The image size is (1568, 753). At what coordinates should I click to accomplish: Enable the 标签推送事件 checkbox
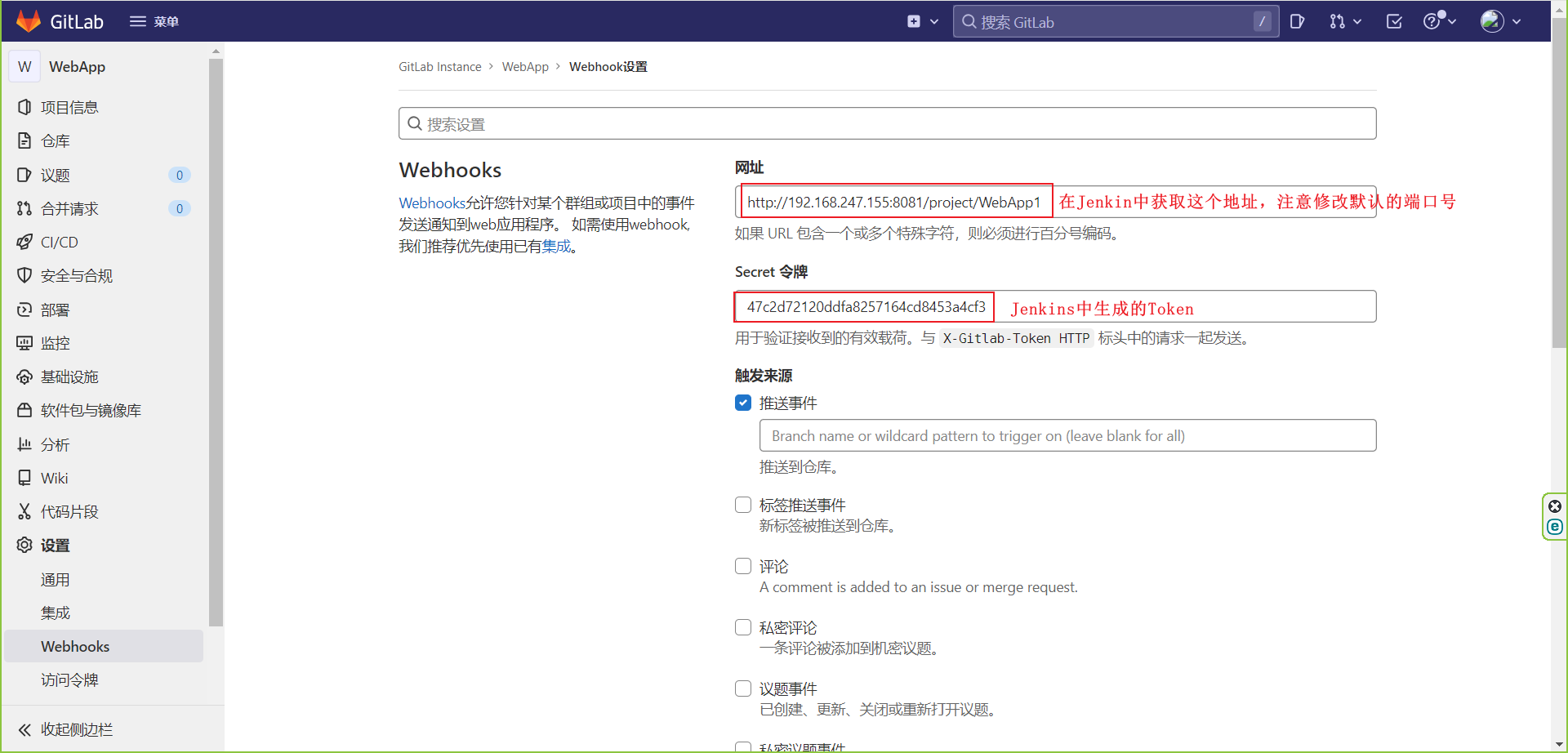pyautogui.click(x=743, y=505)
